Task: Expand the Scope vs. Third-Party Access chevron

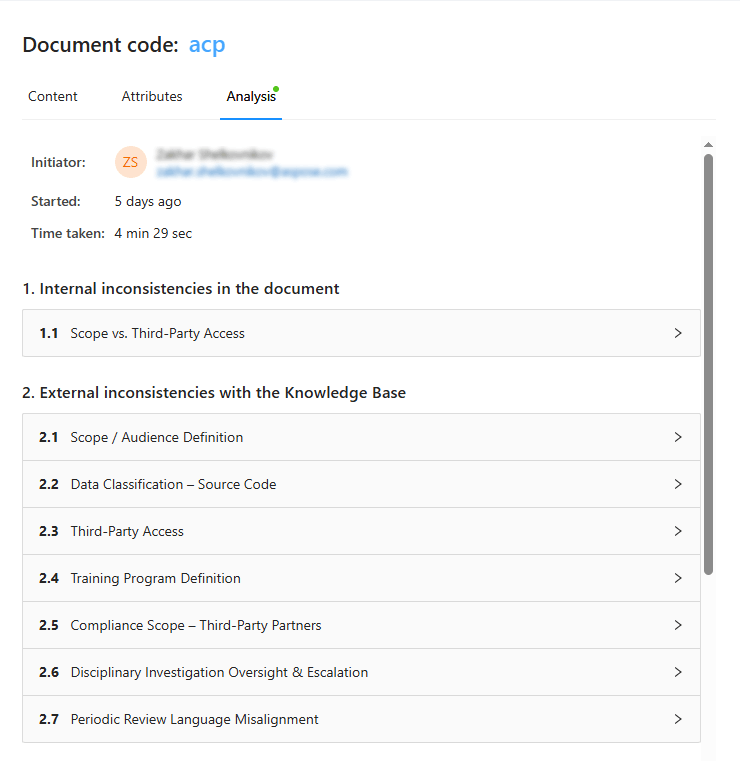Action: click(678, 333)
